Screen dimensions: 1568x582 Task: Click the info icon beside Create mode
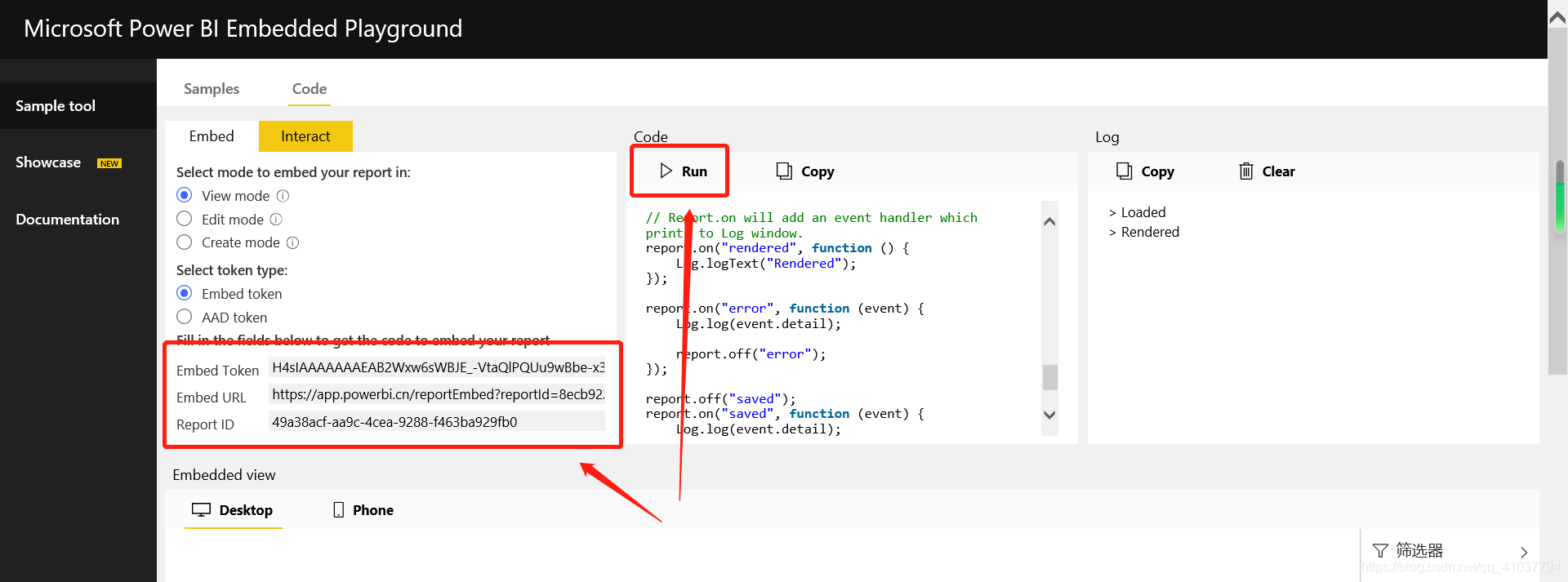point(292,242)
